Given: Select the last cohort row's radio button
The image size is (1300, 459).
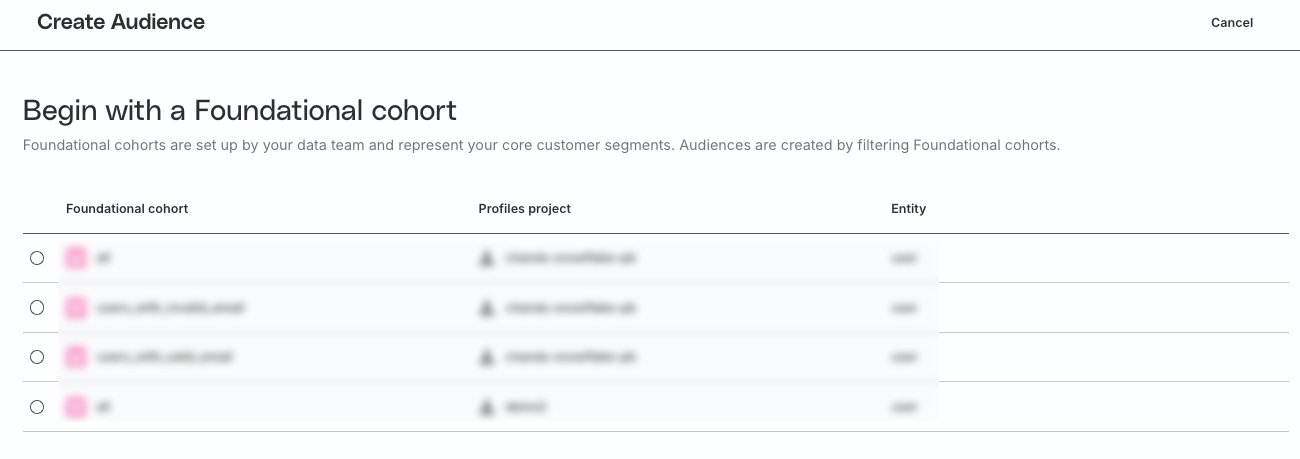Looking at the screenshot, I should 37,407.
